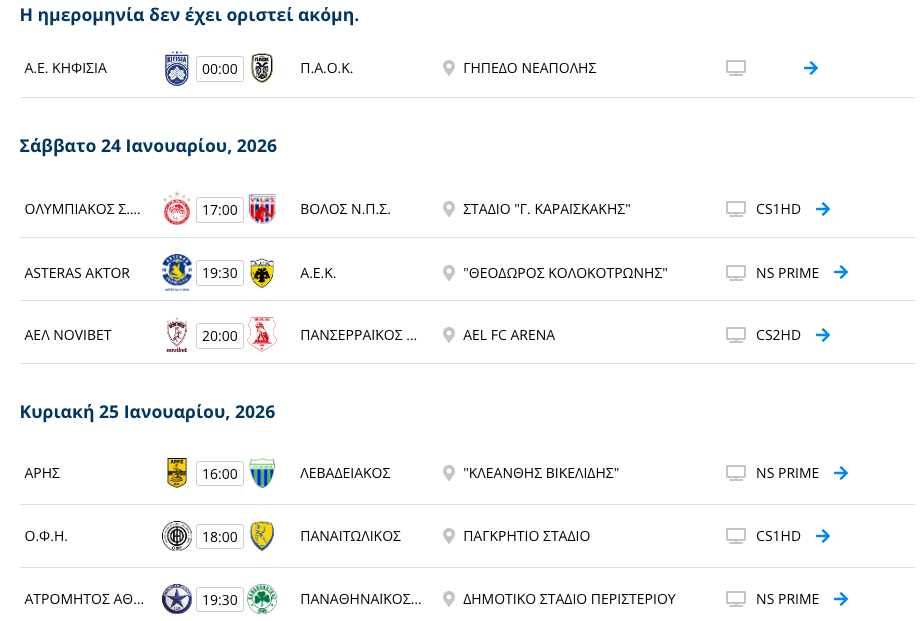Click the 20:00 kickoff time for ΑΕΛ Novibet
This screenshot has height=621, width=922.
(x=220, y=336)
